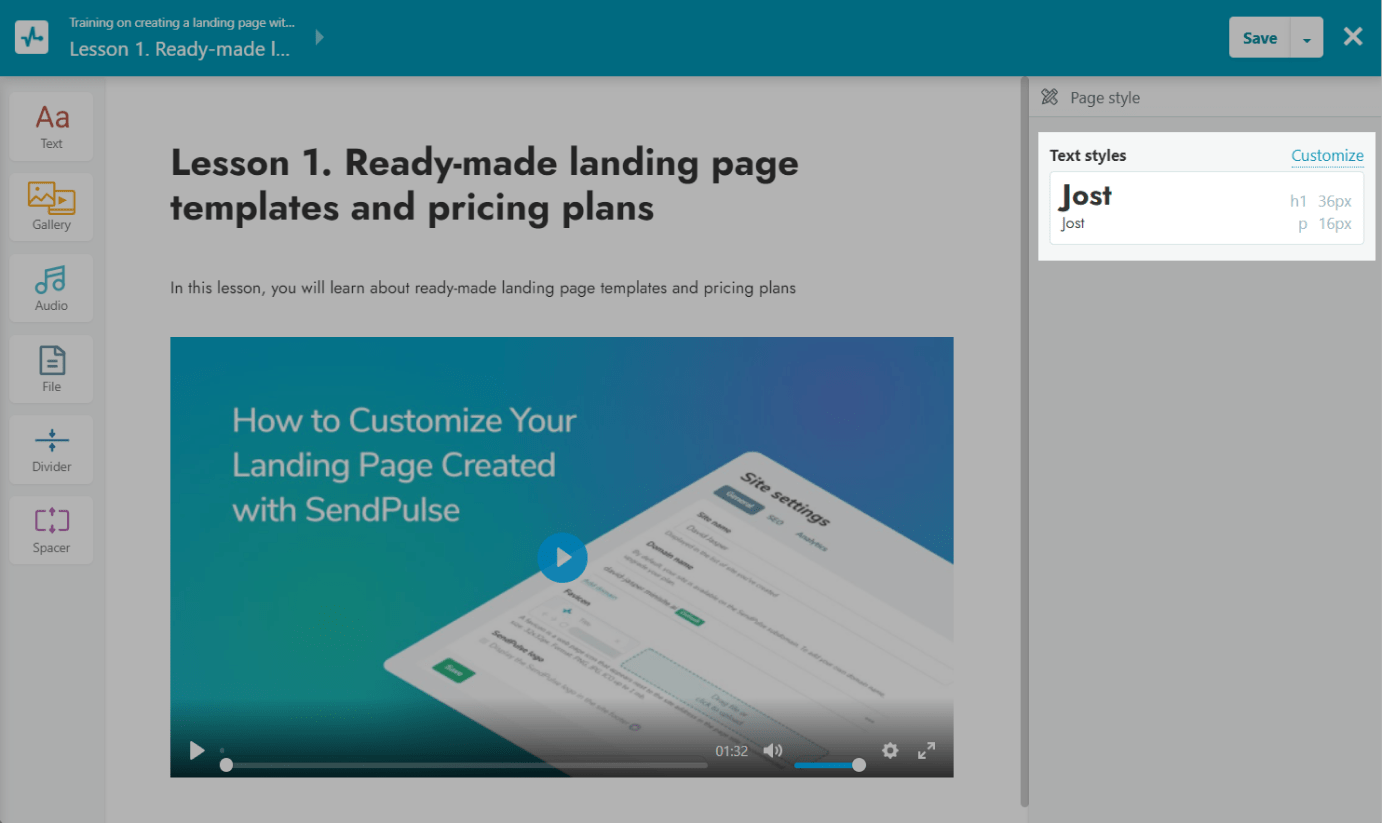Viewport: 1382px width, 823px height.
Task: Save the lesson
Action: [x=1259, y=38]
